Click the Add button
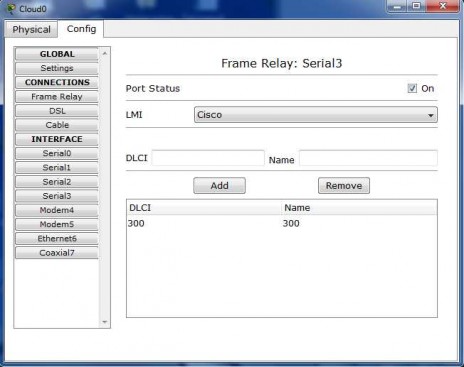The height and width of the screenshot is (367, 464). (219, 186)
